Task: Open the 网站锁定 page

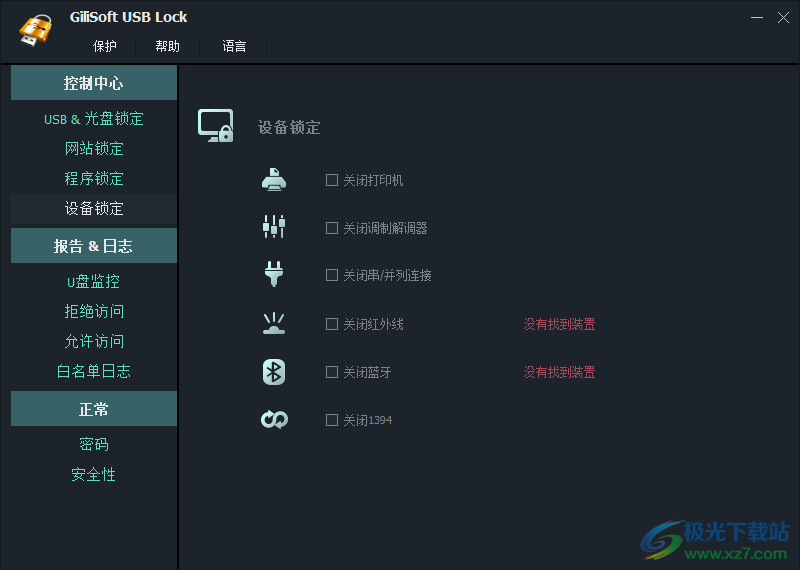Action: point(94,148)
